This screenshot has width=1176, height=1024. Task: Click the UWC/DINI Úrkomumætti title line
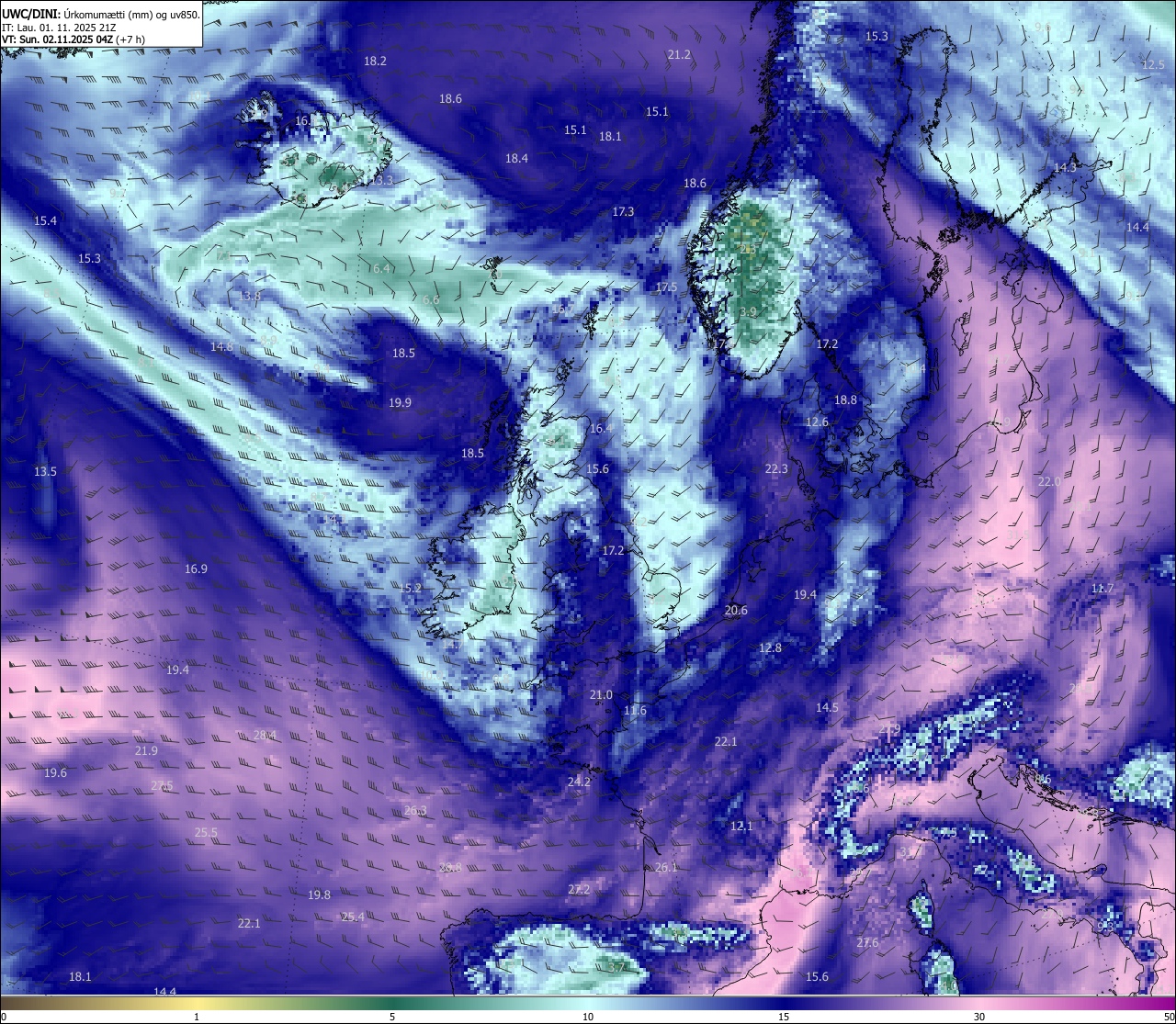[101, 14]
